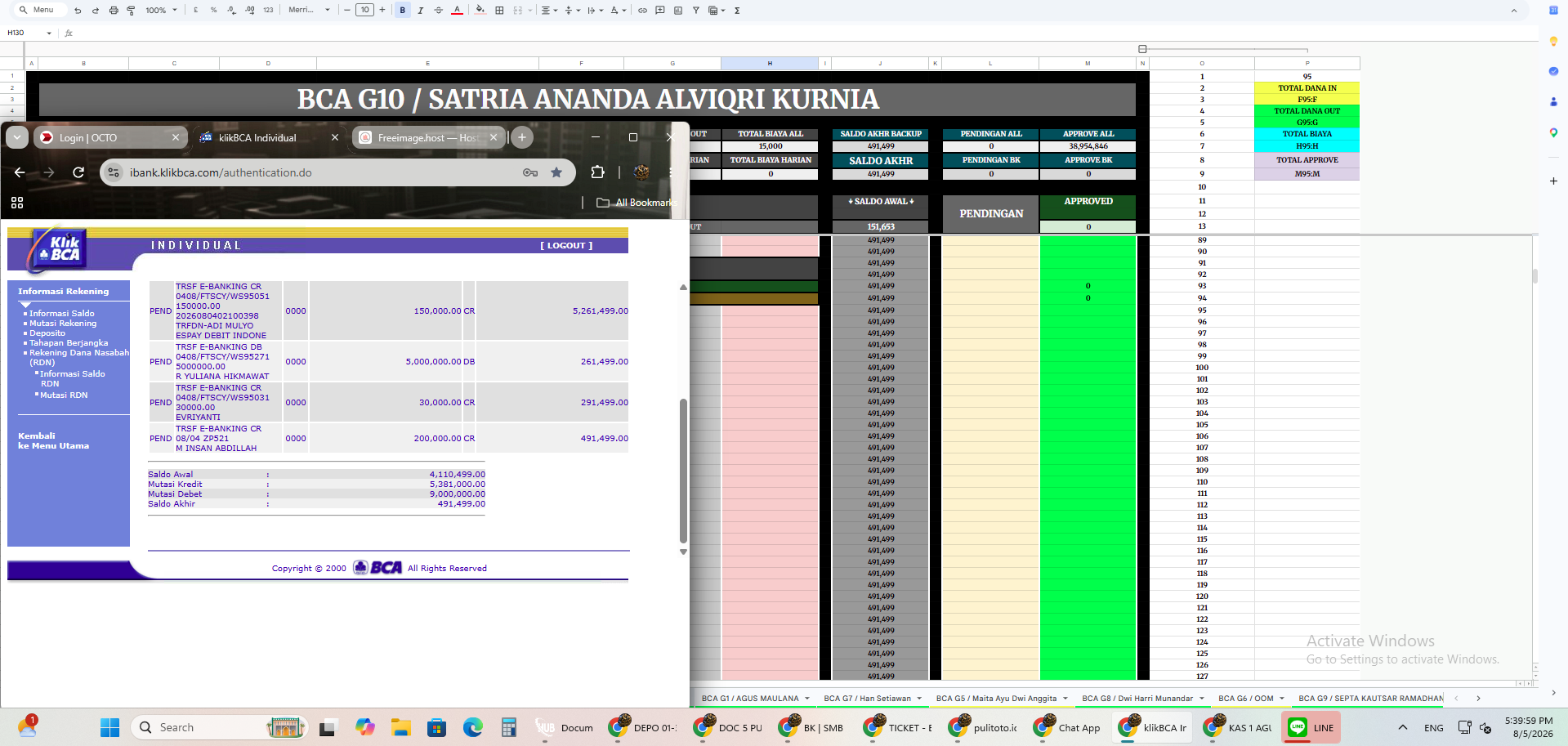Open the Name Box dropdown arrow
This screenshot has width=1568, height=746.
pyautogui.click(x=49, y=34)
